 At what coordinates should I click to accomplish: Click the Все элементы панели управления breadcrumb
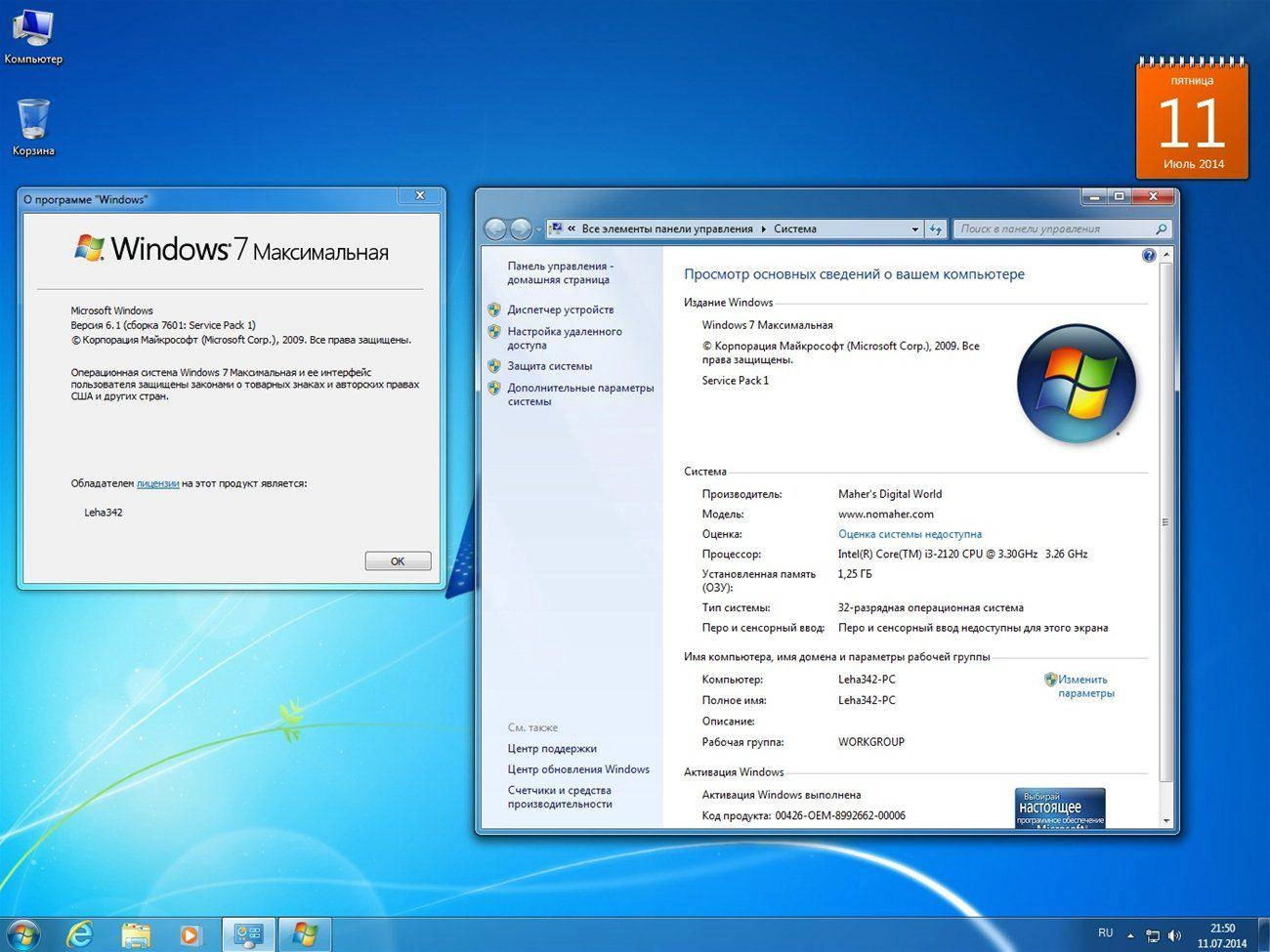(x=667, y=228)
